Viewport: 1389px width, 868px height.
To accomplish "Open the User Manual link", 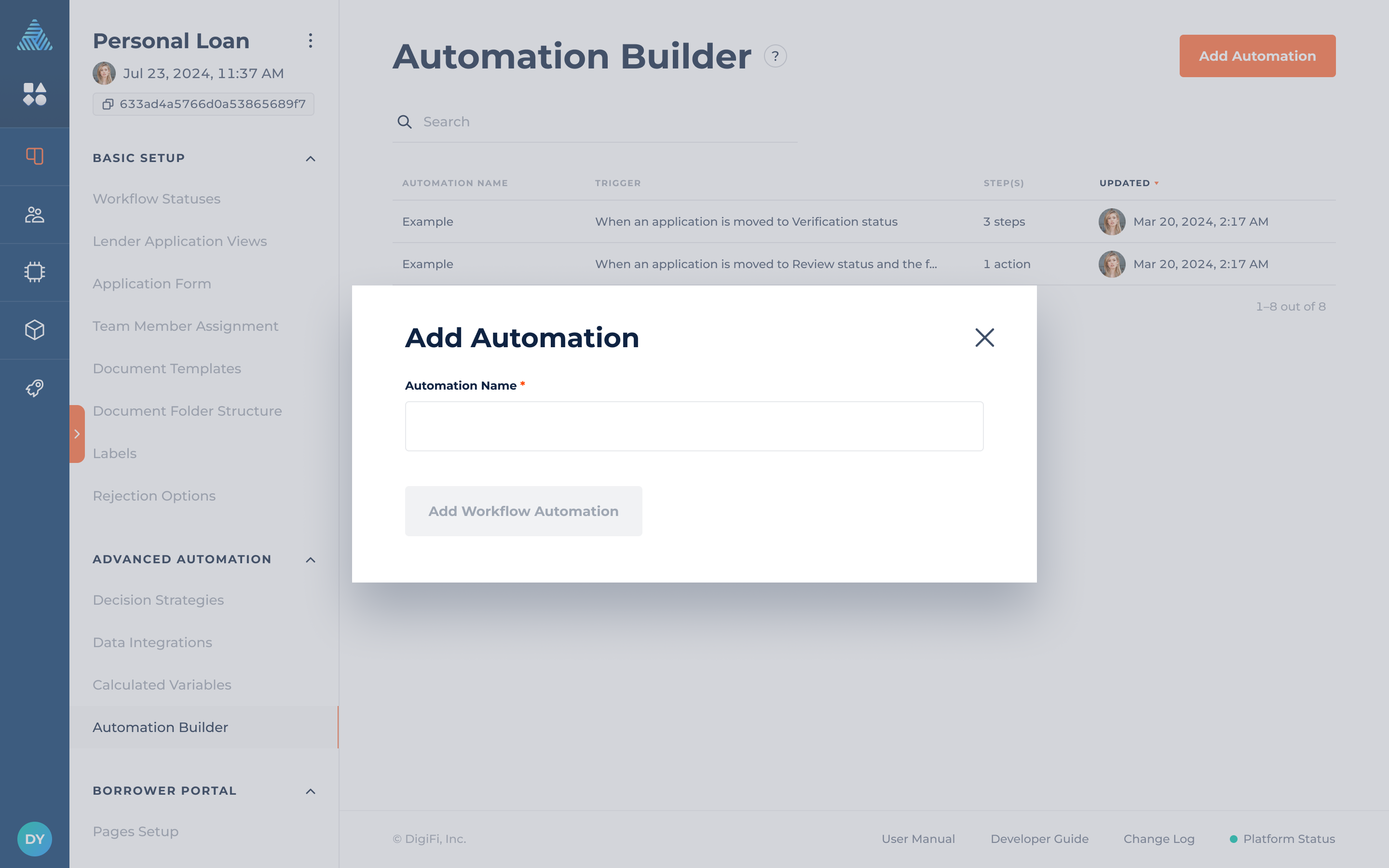I will point(918,838).
